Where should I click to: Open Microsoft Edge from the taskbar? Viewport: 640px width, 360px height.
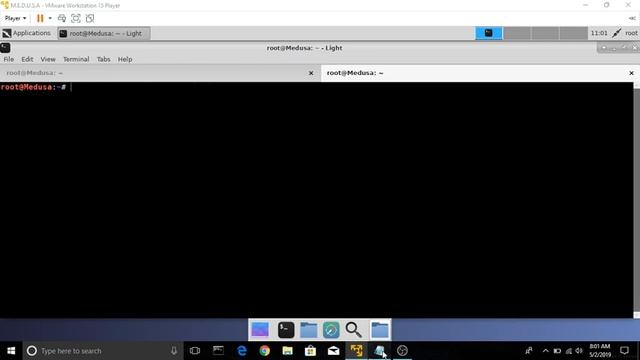click(242, 351)
